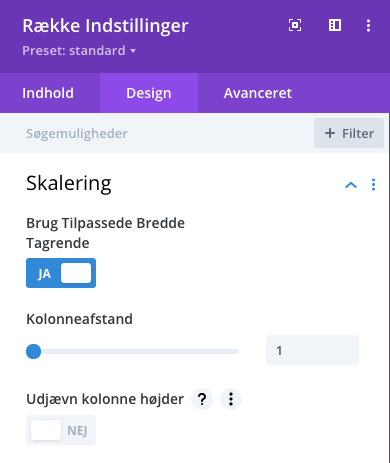Select the Design tab
The width and height of the screenshot is (390, 463).
(149, 93)
